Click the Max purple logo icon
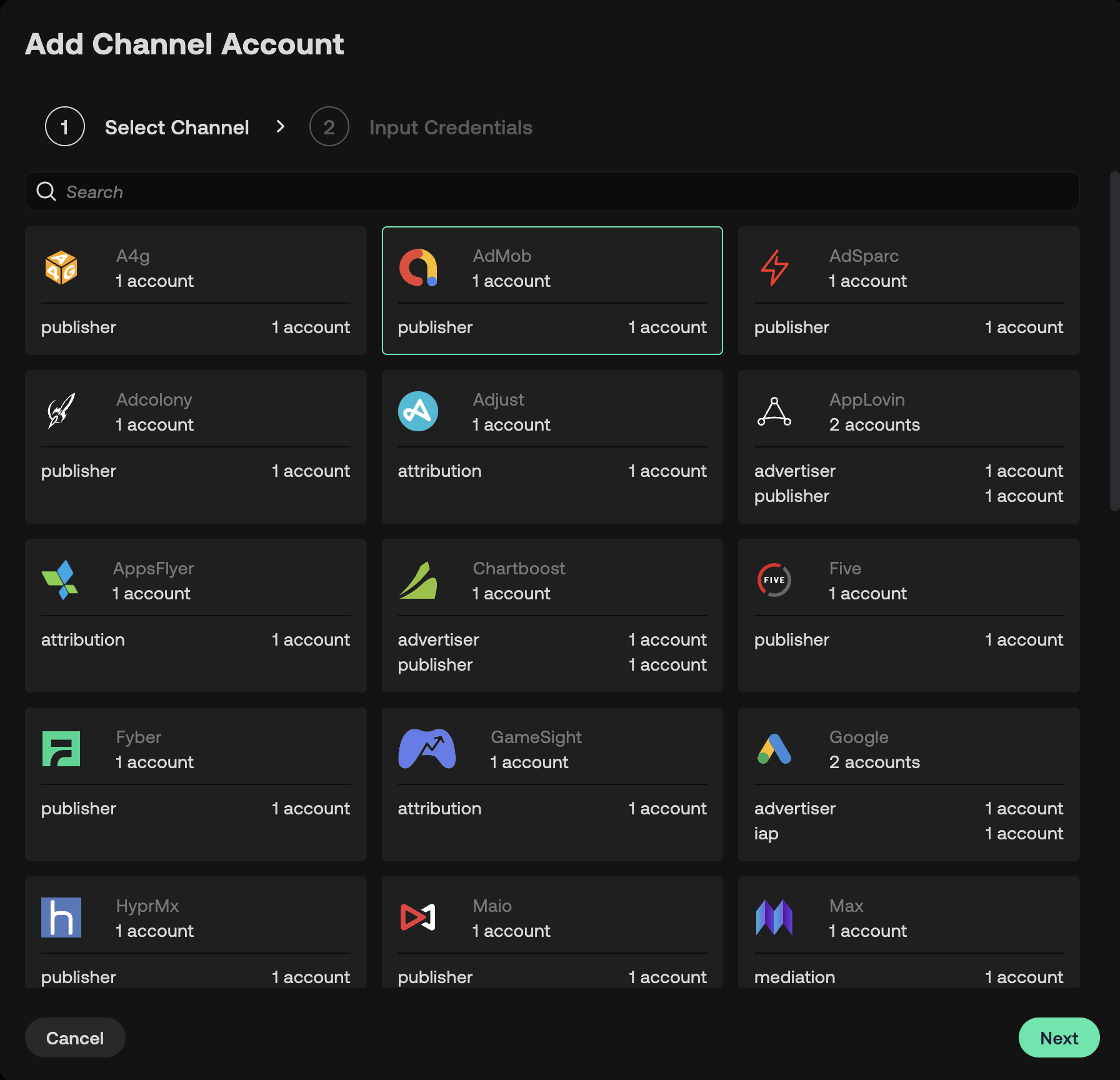Image resolution: width=1120 pixels, height=1080 pixels. pos(774,917)
